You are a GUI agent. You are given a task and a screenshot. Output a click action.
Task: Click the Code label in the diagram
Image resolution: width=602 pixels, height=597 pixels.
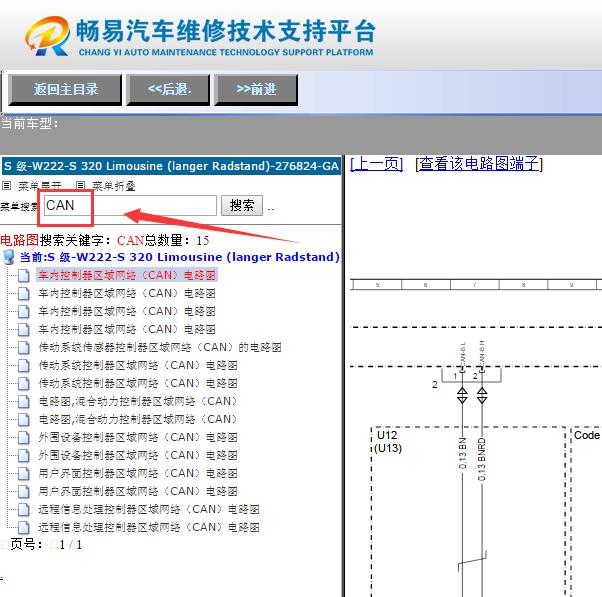click(x=587, y=435)
